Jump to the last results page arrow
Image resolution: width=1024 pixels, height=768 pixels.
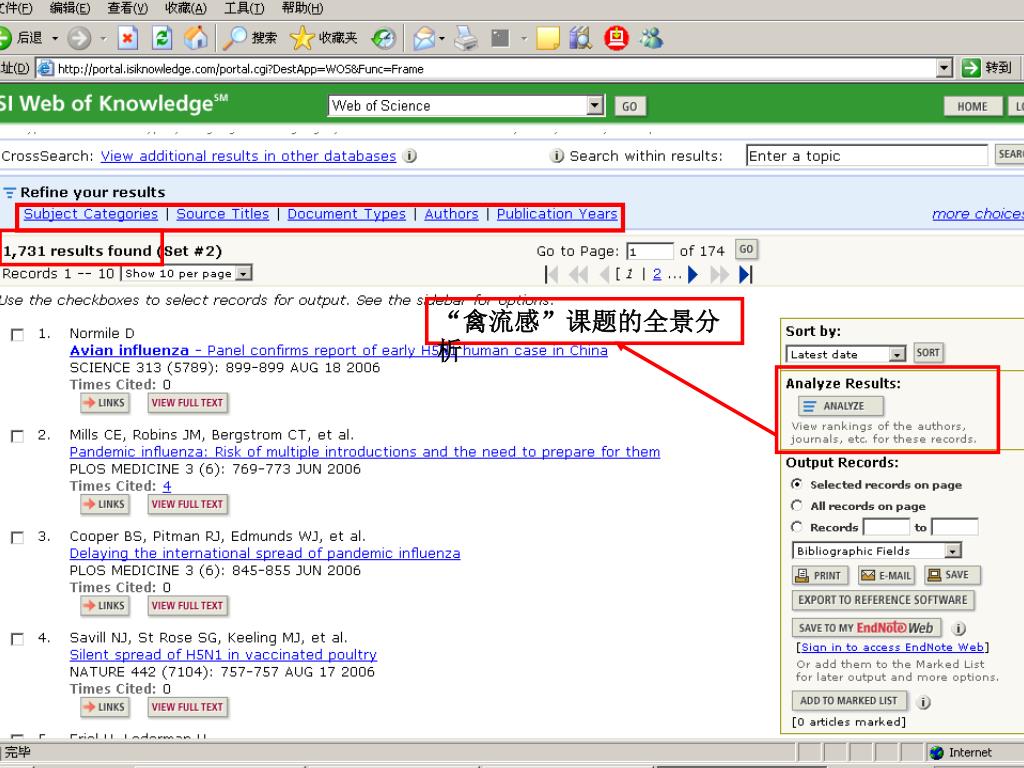click(745, 274)
